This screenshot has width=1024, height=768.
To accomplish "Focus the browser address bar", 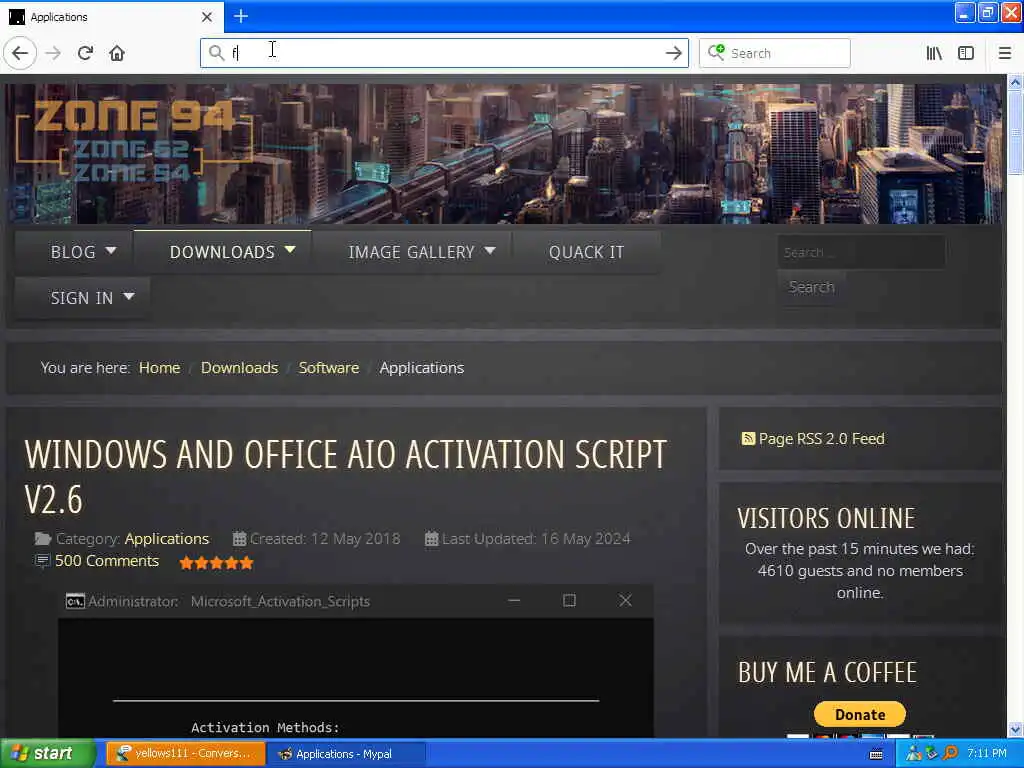I will [x=444, y=53].
